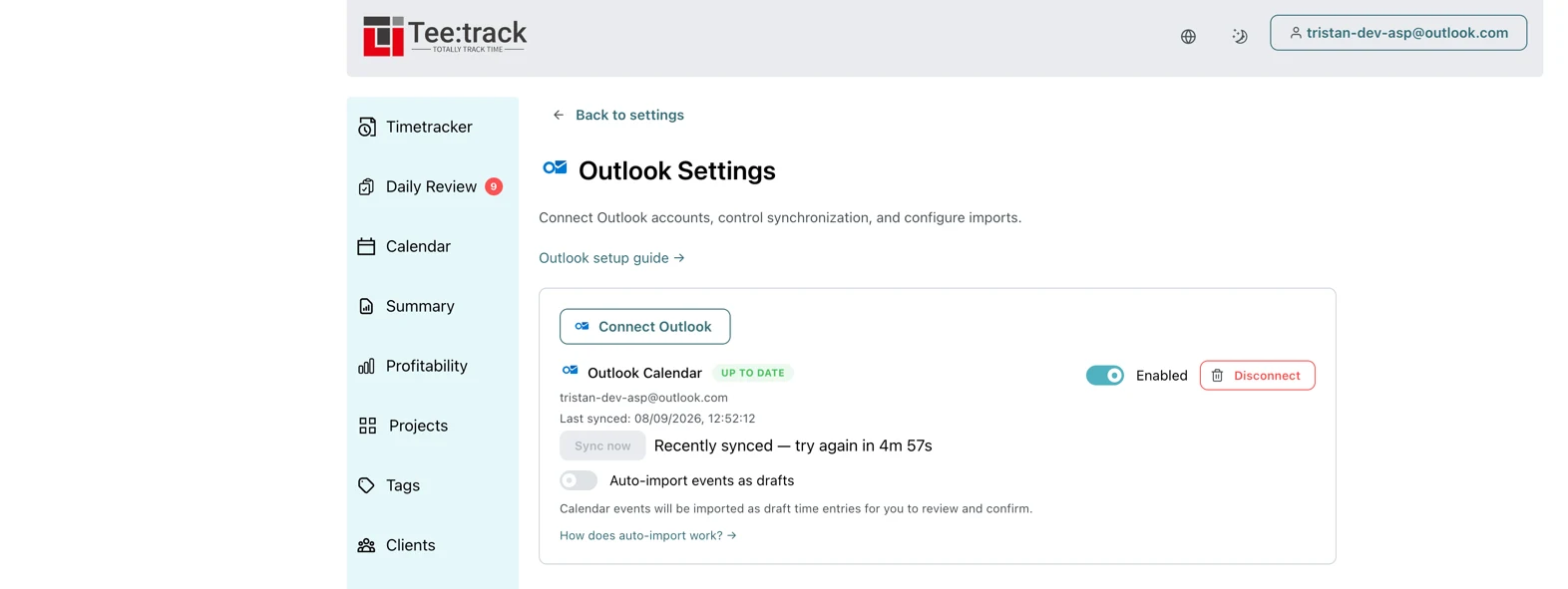Open the Outlook setup guide link

pyautogui.click(x=611, y=257)
